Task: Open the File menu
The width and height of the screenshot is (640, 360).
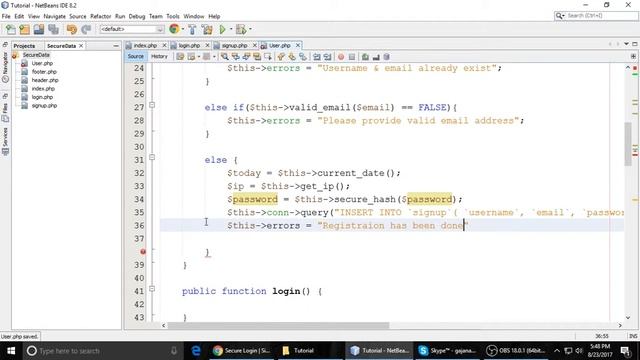Action: pyautogui.click(x=6, y=16)
